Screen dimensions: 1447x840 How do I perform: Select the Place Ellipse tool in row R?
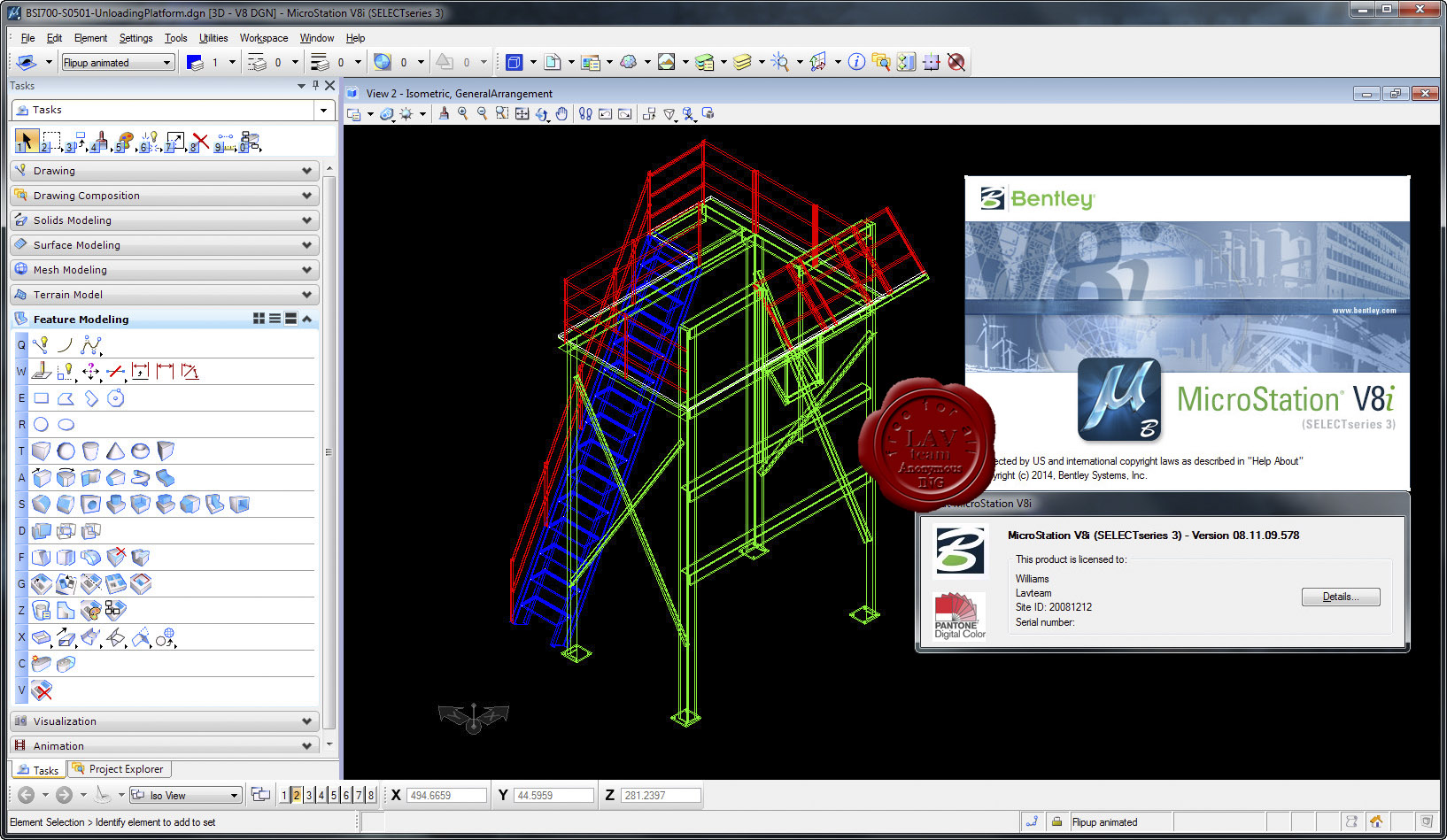pos(66,425)
